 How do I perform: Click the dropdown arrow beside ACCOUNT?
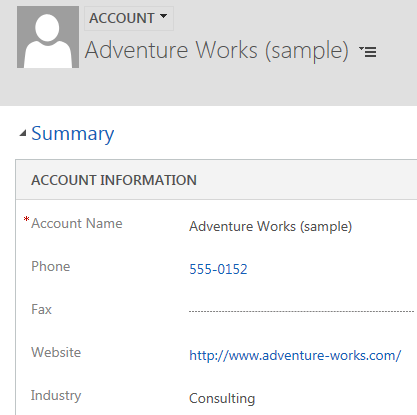tap(163, 16)
